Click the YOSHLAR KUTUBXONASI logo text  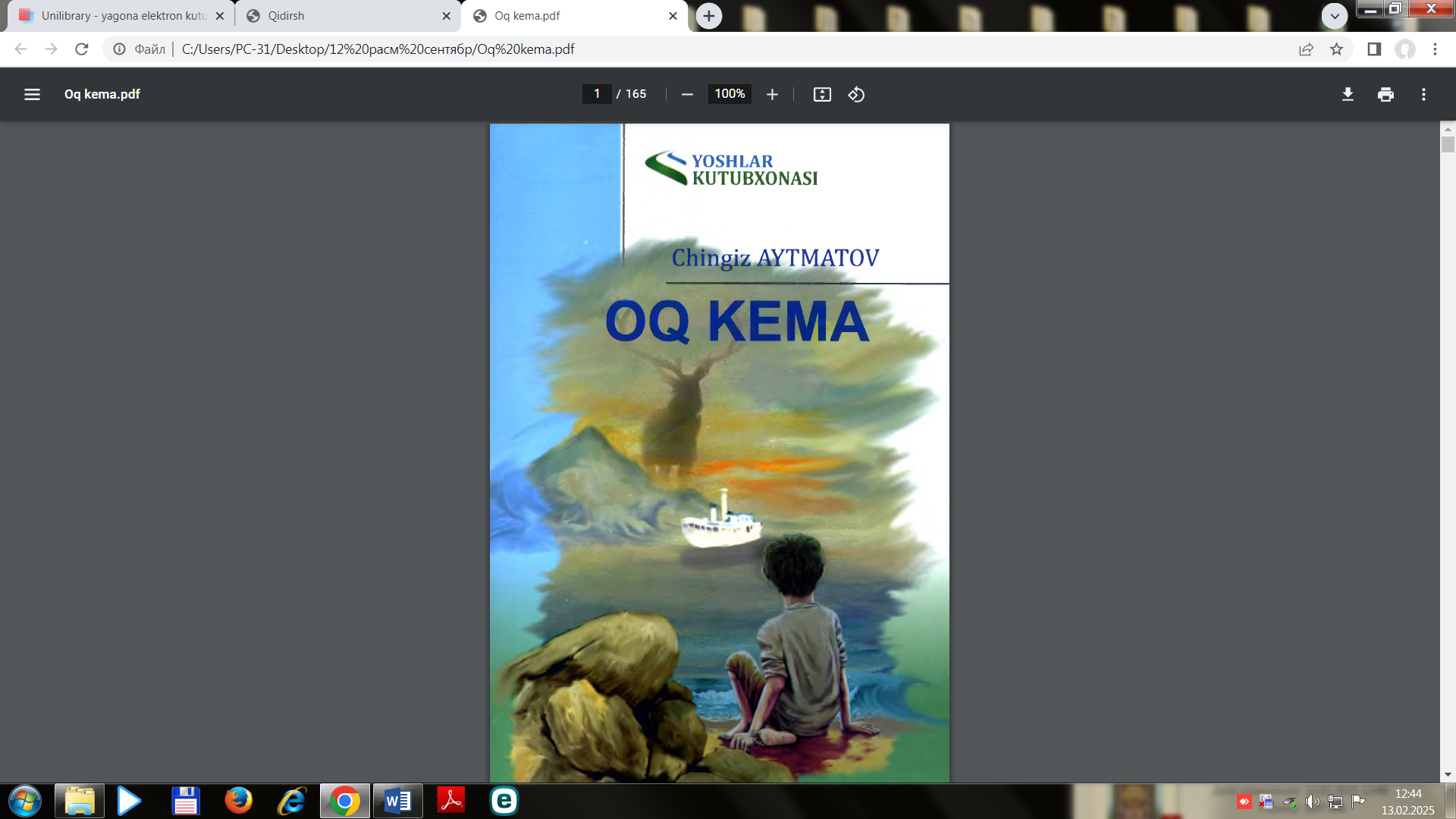coord(755,170)
